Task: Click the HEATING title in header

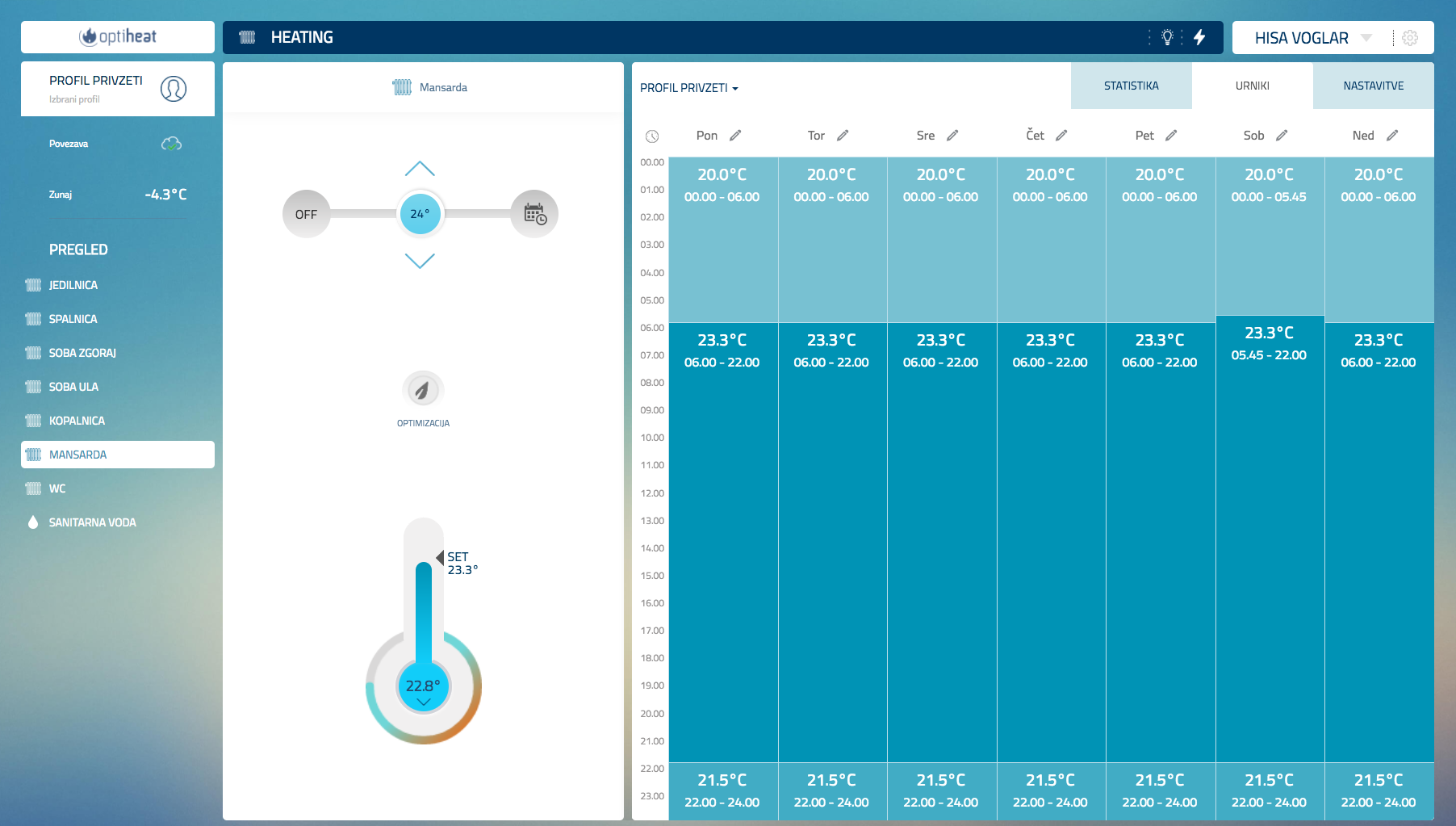Action: tap(302, 37)
